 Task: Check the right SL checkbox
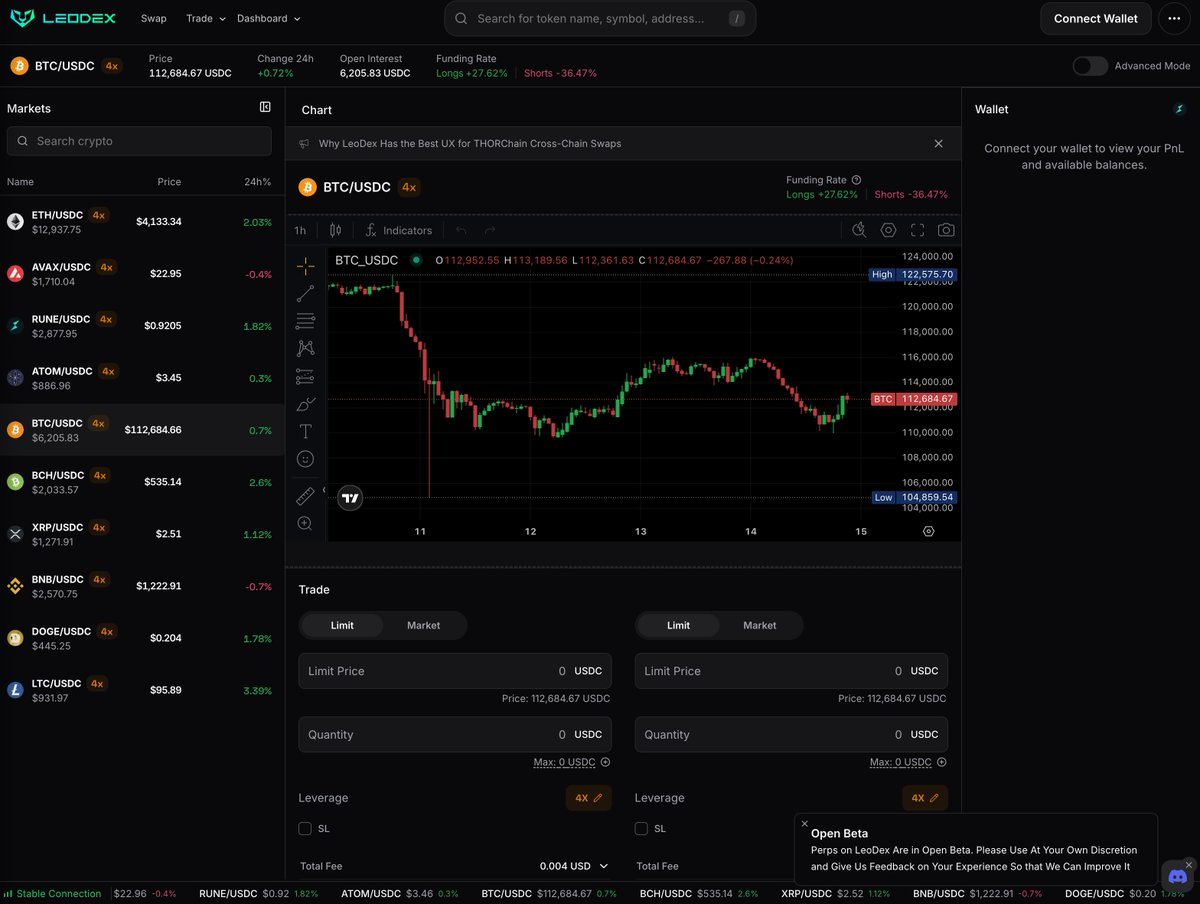click(x=641, y=828)
